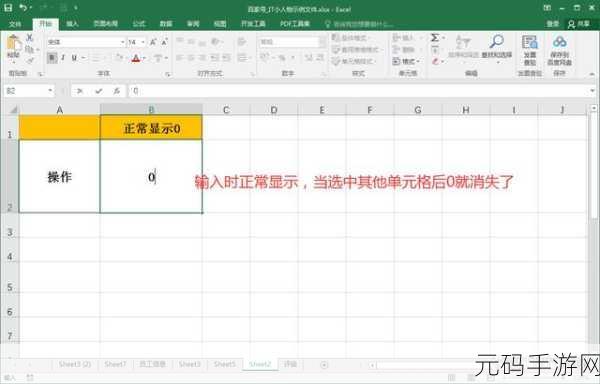600x384 pixels.
Task: Select column C header
Action: coord(226,110)
